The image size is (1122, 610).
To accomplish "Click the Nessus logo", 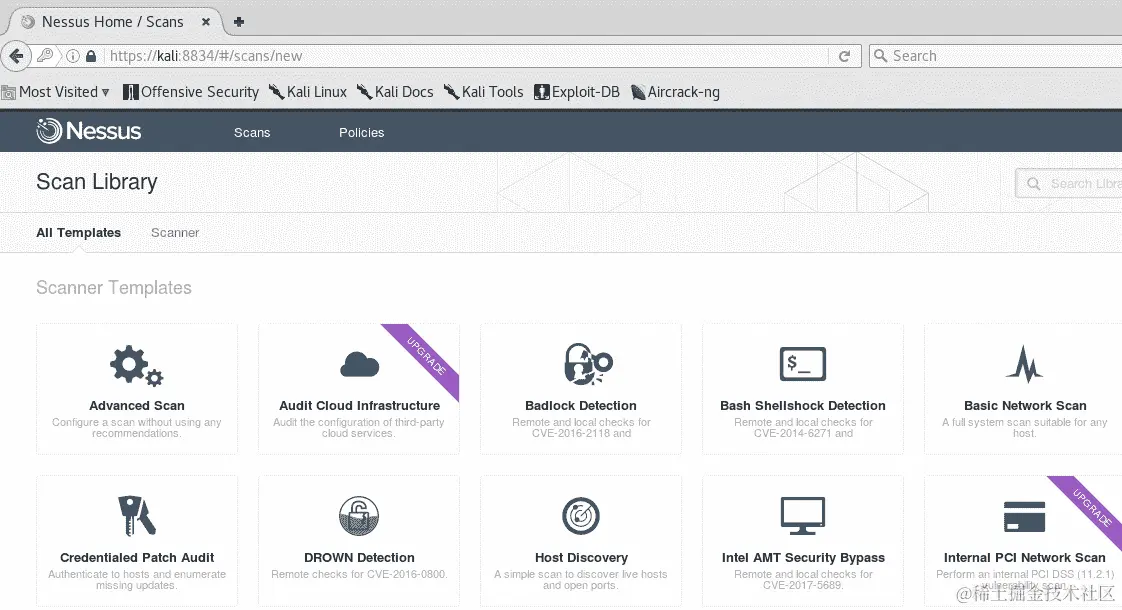I will point(89,131).
